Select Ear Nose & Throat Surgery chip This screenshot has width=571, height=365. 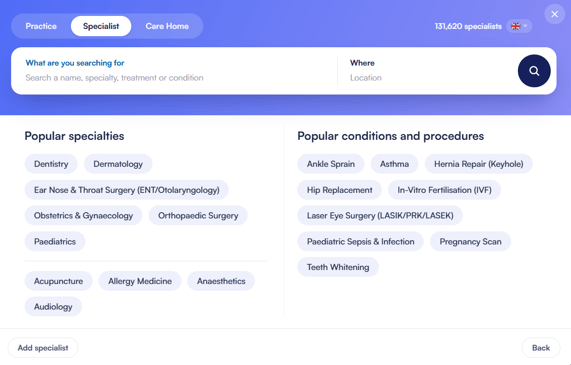tap(126, 190)
